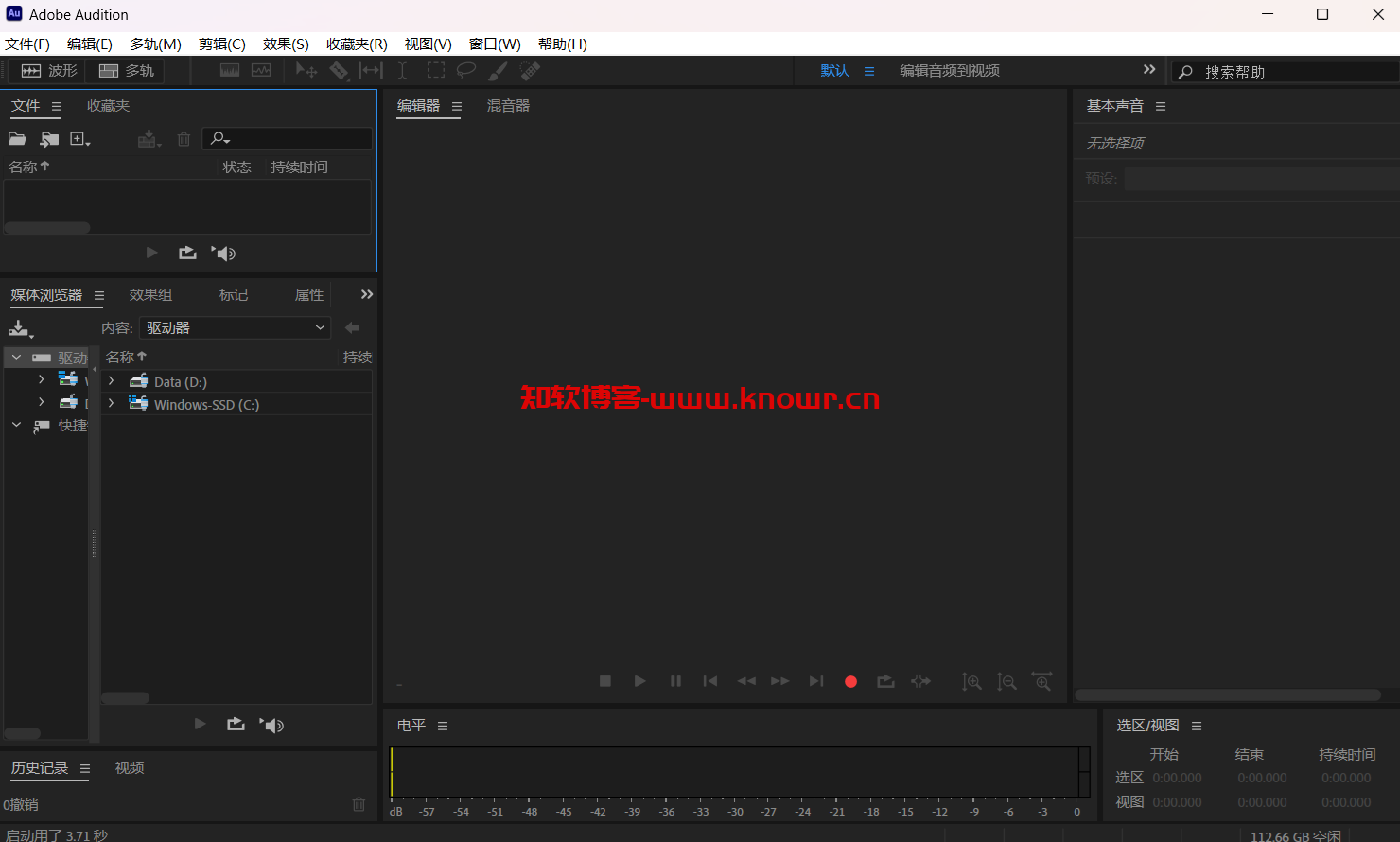Select the Marquee Selection tool
The height and width of the screenshot is (842, 1400).
click(x=436, y=71)
